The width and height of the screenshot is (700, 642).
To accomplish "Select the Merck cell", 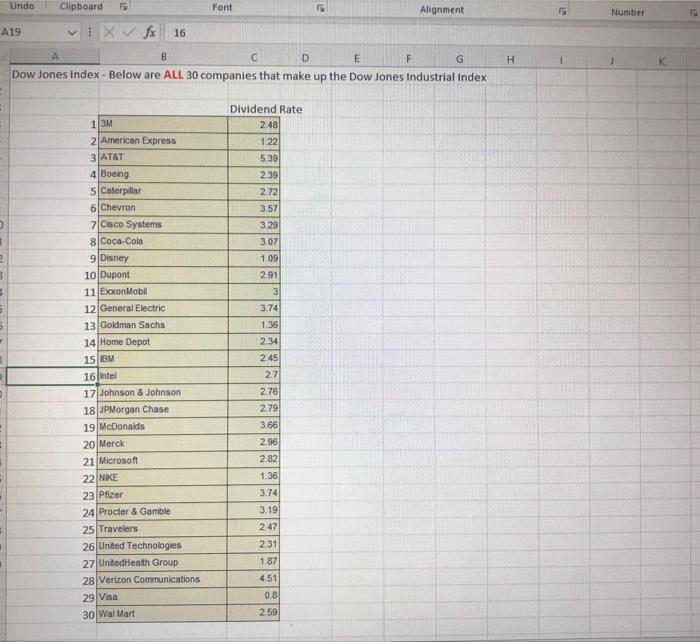I will [162, 443].
